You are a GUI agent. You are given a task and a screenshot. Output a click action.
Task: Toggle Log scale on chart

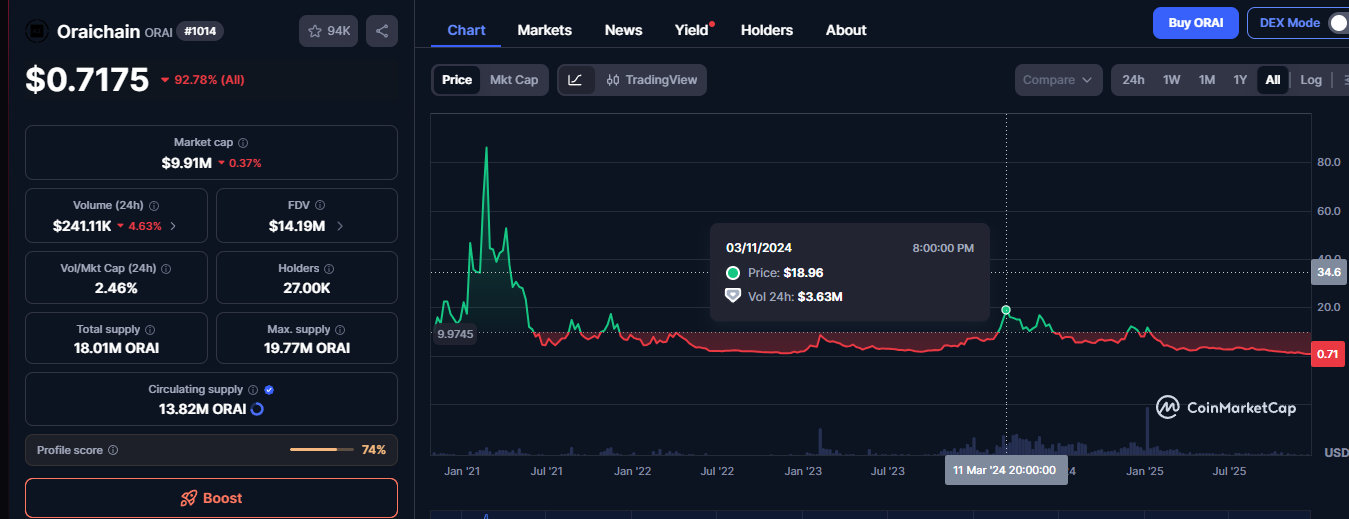click(1311, 80)
